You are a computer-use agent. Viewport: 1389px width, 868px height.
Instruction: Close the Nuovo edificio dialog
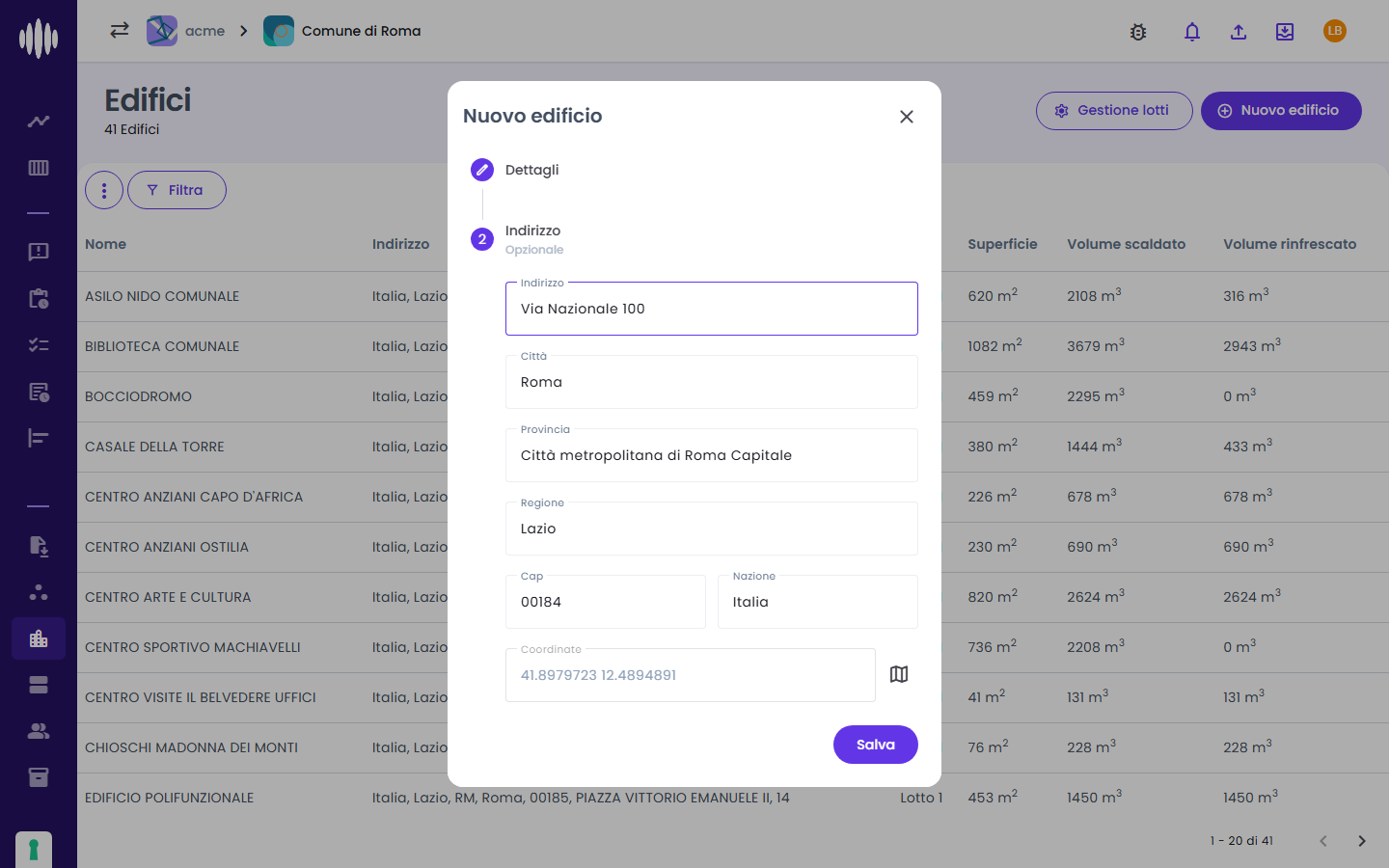[907, 117]
